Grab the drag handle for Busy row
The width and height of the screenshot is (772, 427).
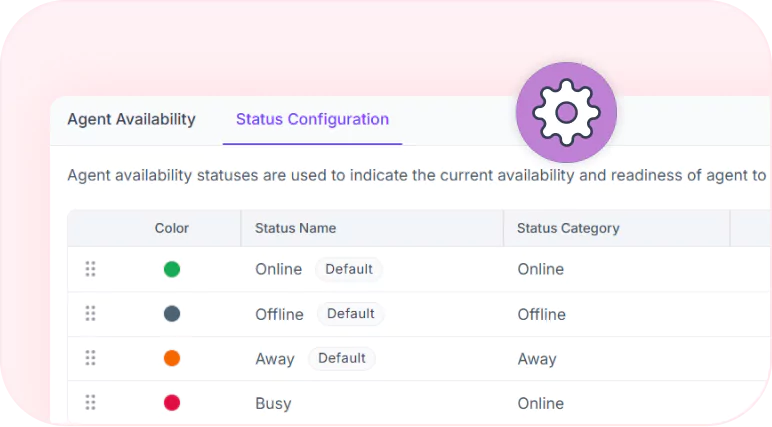(91, 402)
